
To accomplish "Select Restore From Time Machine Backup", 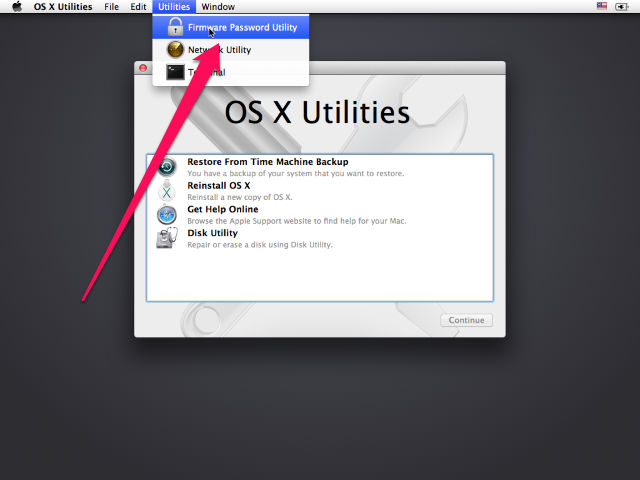I will 320,167.
